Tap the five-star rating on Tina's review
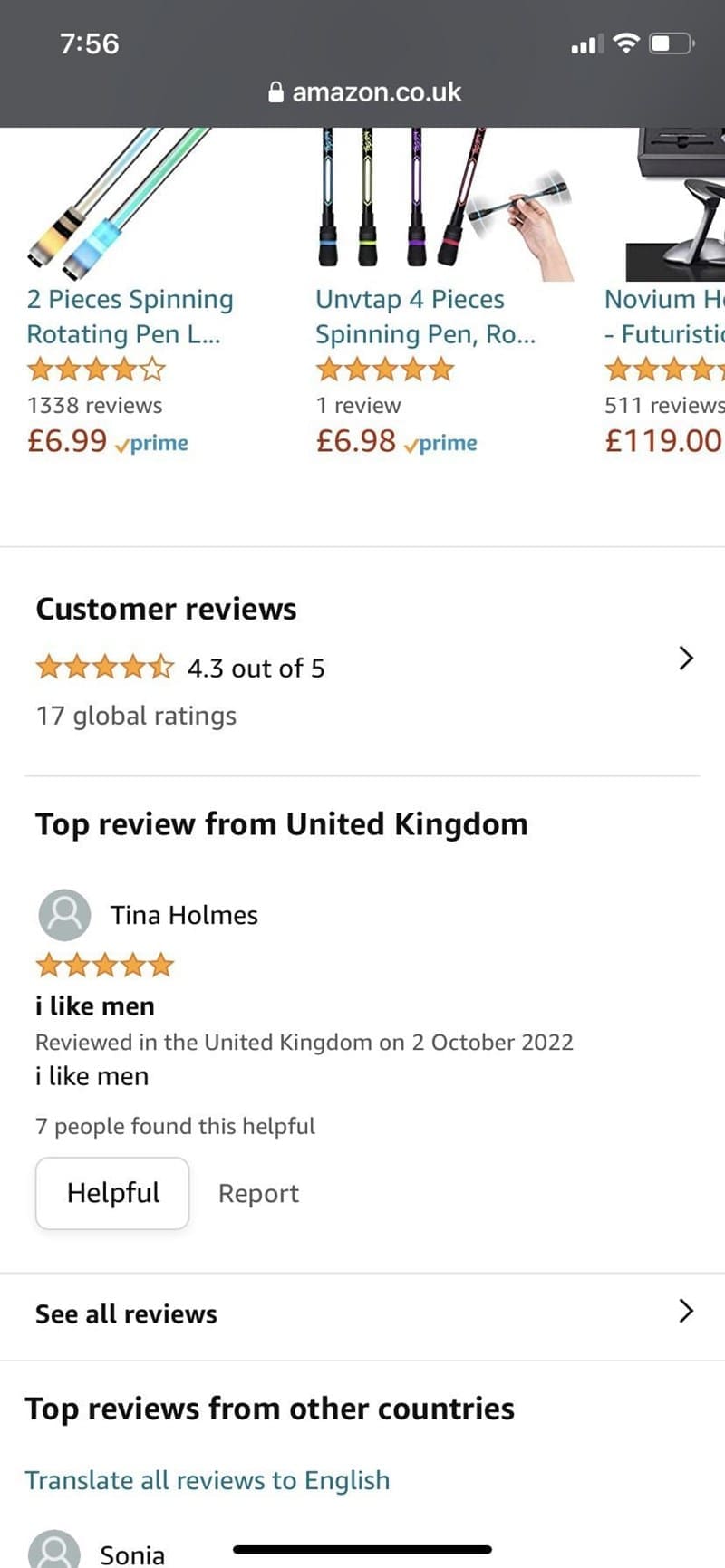The image size is (725, 1568). [x=104, y=965]
